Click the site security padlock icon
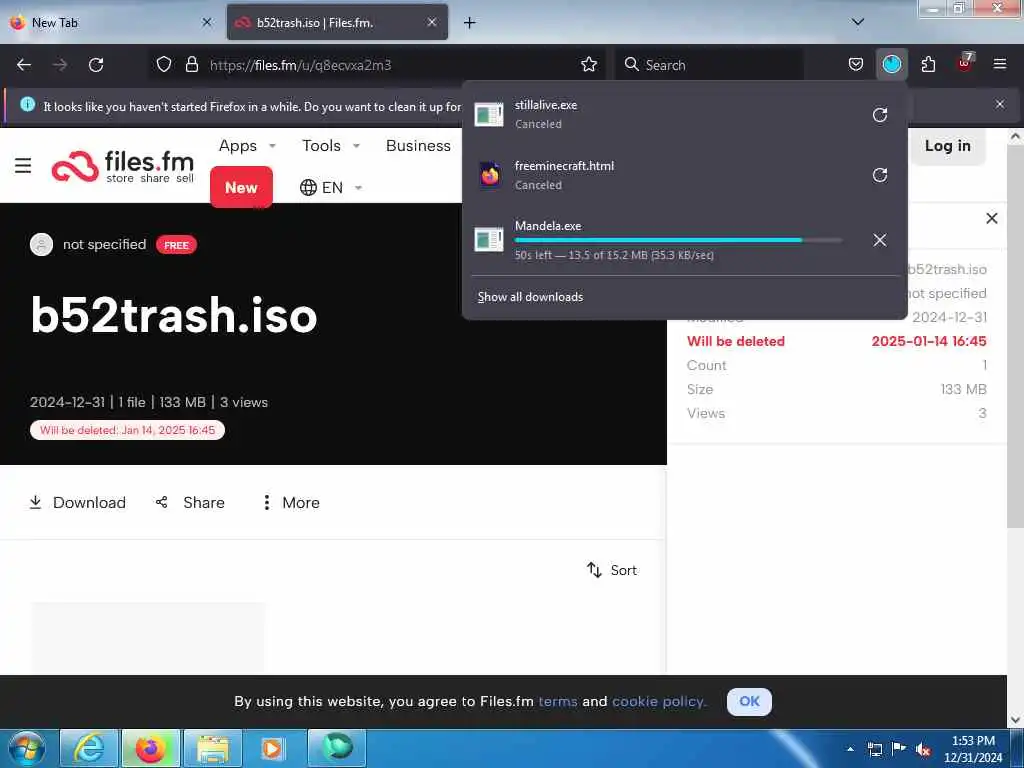Screen dimensions: 1024x768 coord(191,65)
